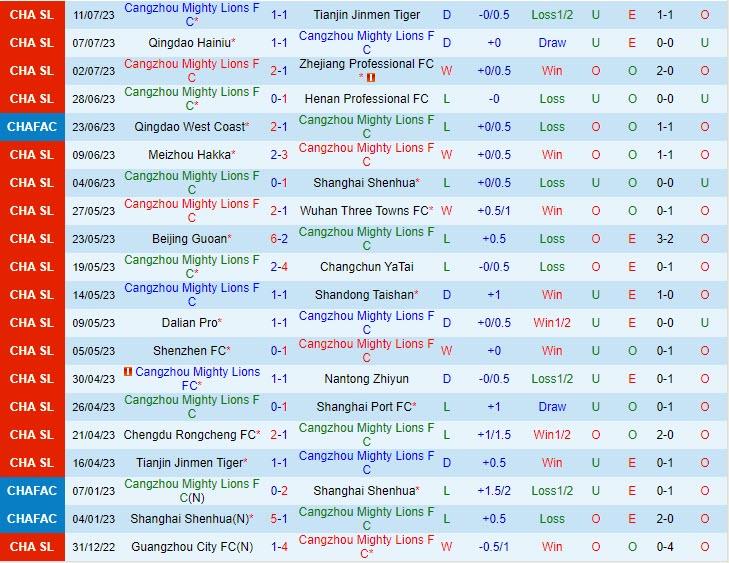The width and height of the screenshot is (729, 563).
Task: Click the Shanghai Port FC team name
Action: (364, 407)
